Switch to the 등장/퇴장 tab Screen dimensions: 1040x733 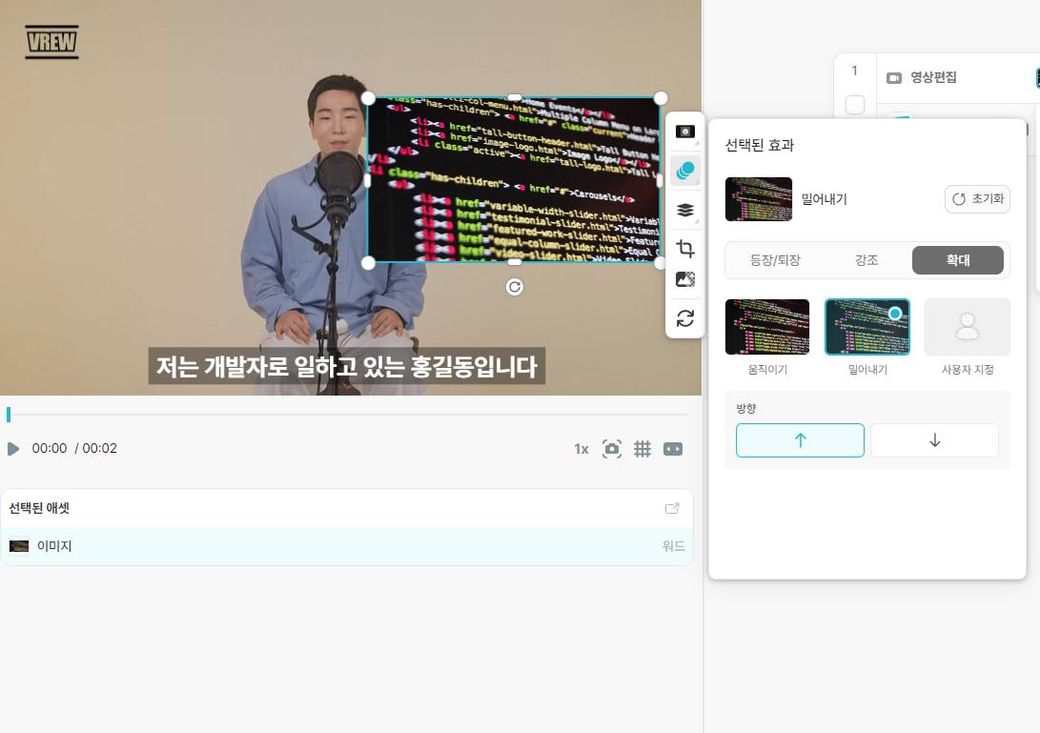(774, 260)
